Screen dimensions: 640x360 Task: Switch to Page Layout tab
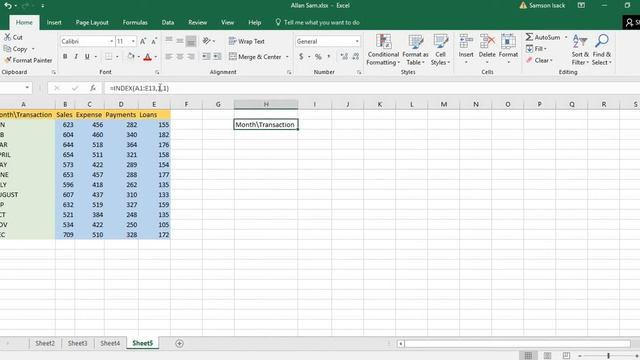tap(92, 22)
